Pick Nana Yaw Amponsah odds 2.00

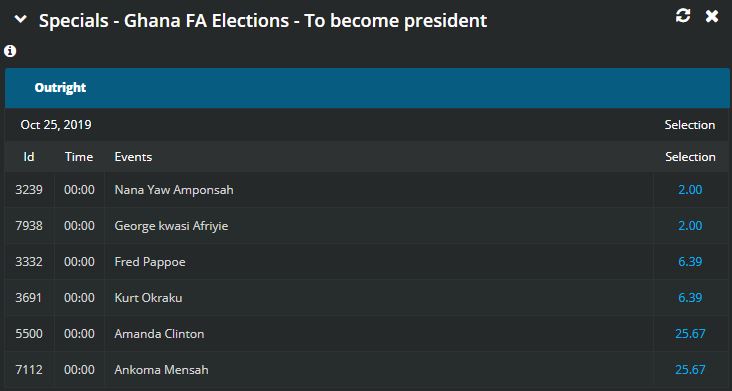pos(690,190)
